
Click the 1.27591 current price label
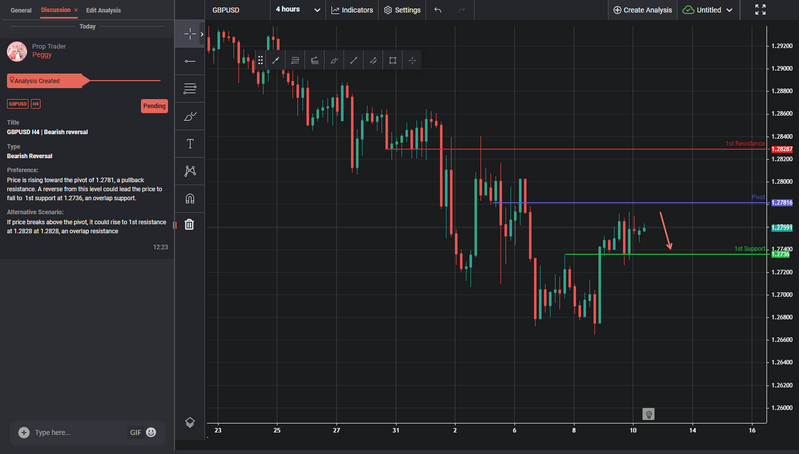click(x=782, y=227)
